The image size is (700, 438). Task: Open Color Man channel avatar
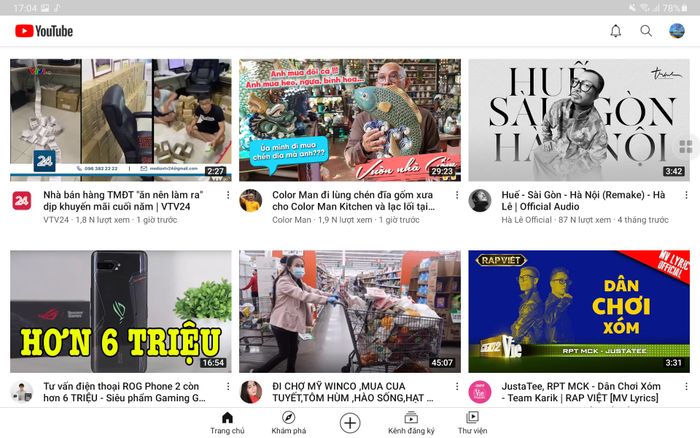point(251,200)
